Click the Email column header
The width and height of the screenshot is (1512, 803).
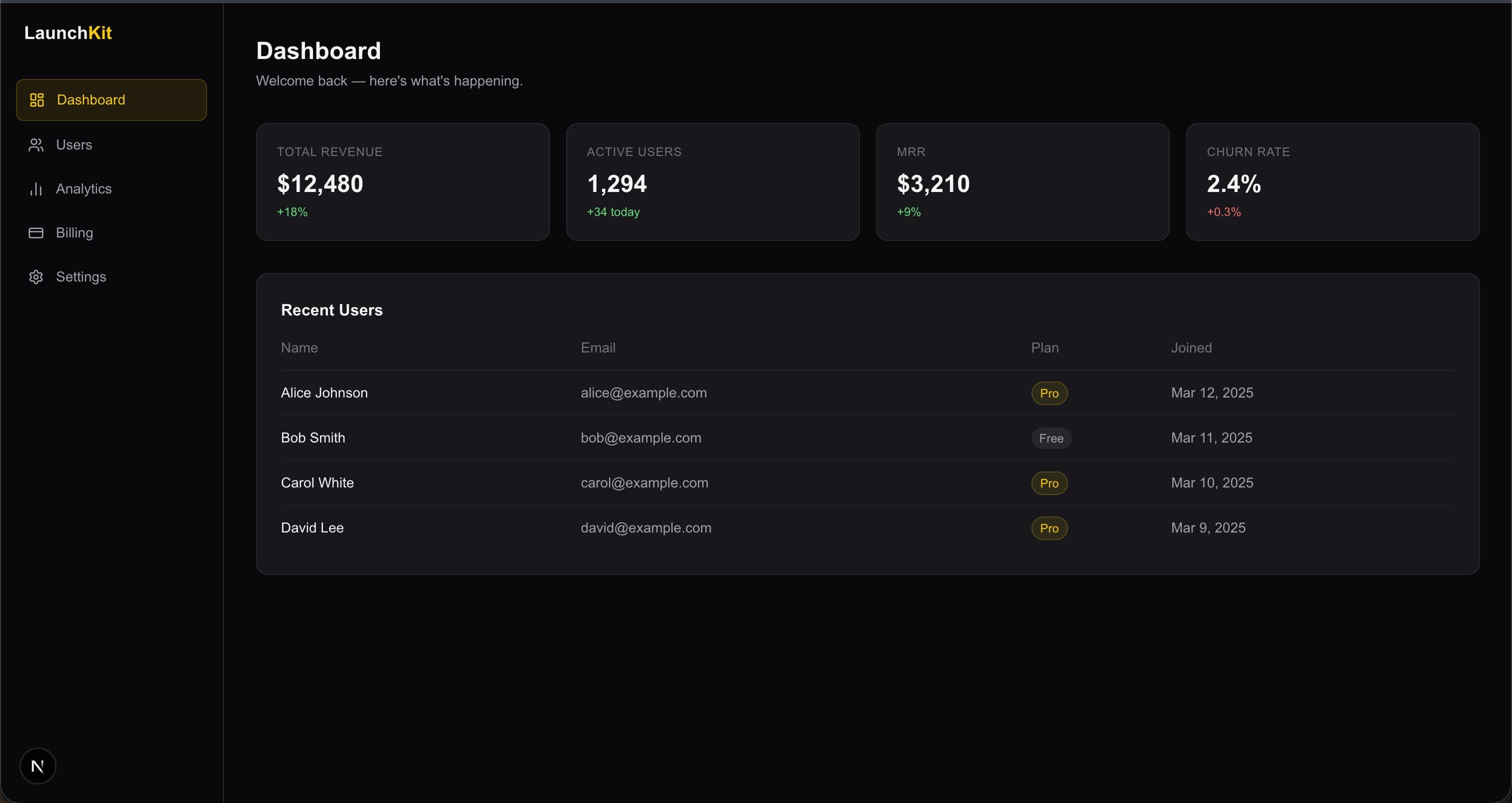598,348
